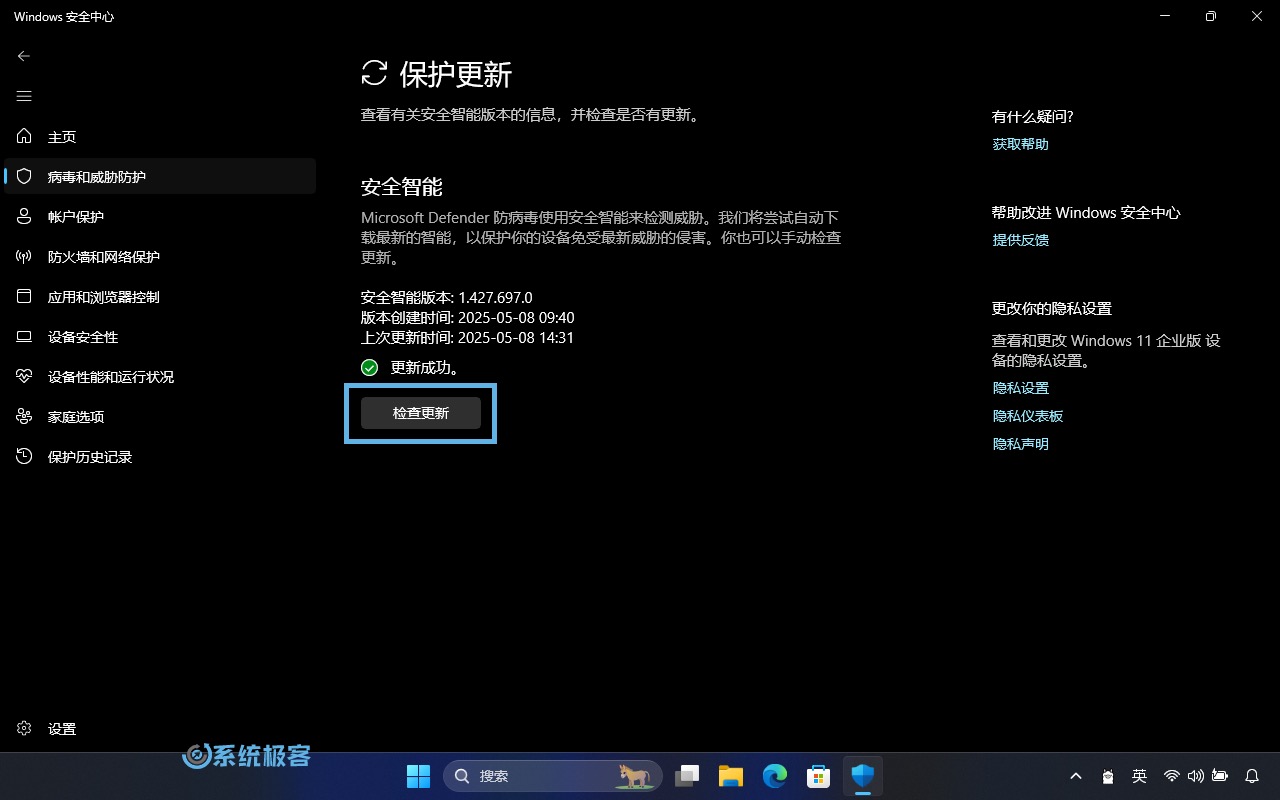
Task: Restore down the Windows 安全中心 window
Action: click(x=1211, y=16)
